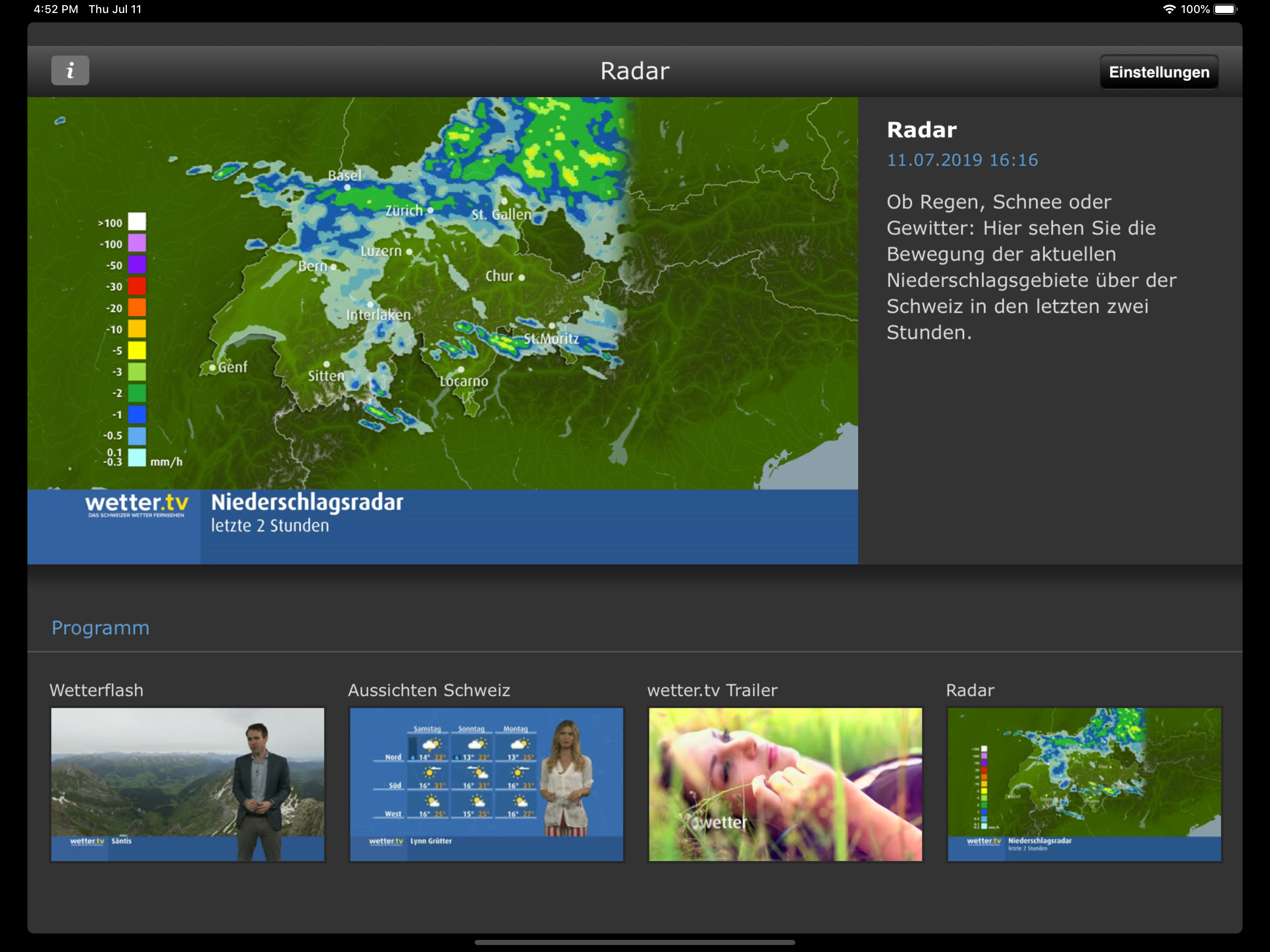Click the white >100 legend swatch
The image size is (1270, 952).
point(137,222)
